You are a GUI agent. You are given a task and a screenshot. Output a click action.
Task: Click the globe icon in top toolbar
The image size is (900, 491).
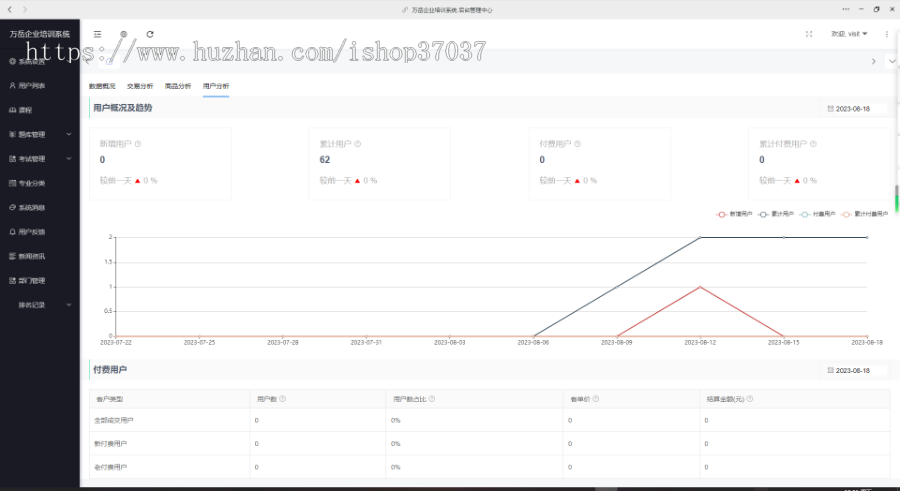(123, 34)
